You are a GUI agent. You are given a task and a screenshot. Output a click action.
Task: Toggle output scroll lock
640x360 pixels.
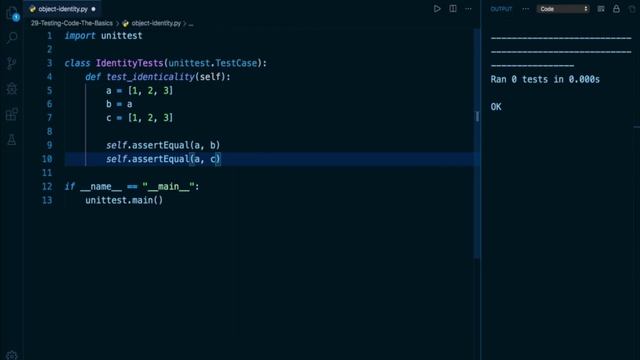pyautogui.click(x=616, y=9)
